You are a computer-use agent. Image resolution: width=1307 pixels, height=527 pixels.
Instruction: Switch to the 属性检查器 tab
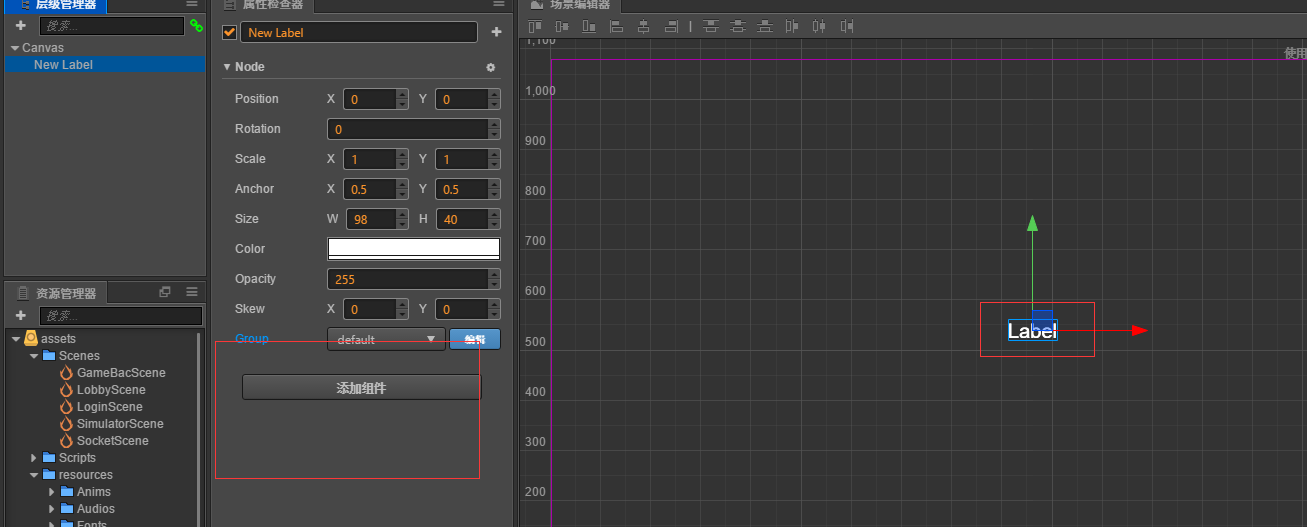pyautogui.click(x=264, y=5)
